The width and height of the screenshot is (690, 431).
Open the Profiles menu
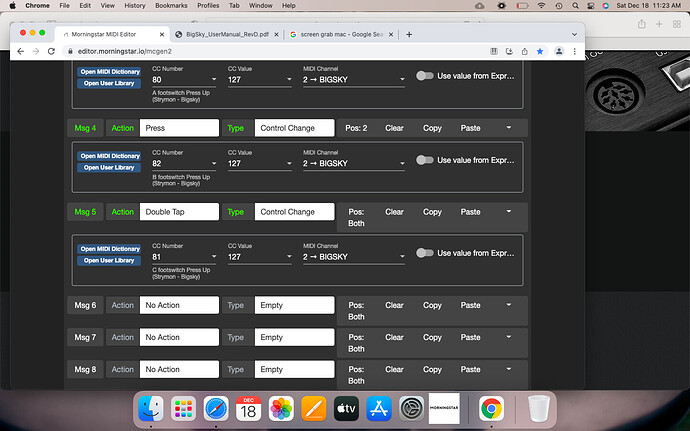click(208, 6)
